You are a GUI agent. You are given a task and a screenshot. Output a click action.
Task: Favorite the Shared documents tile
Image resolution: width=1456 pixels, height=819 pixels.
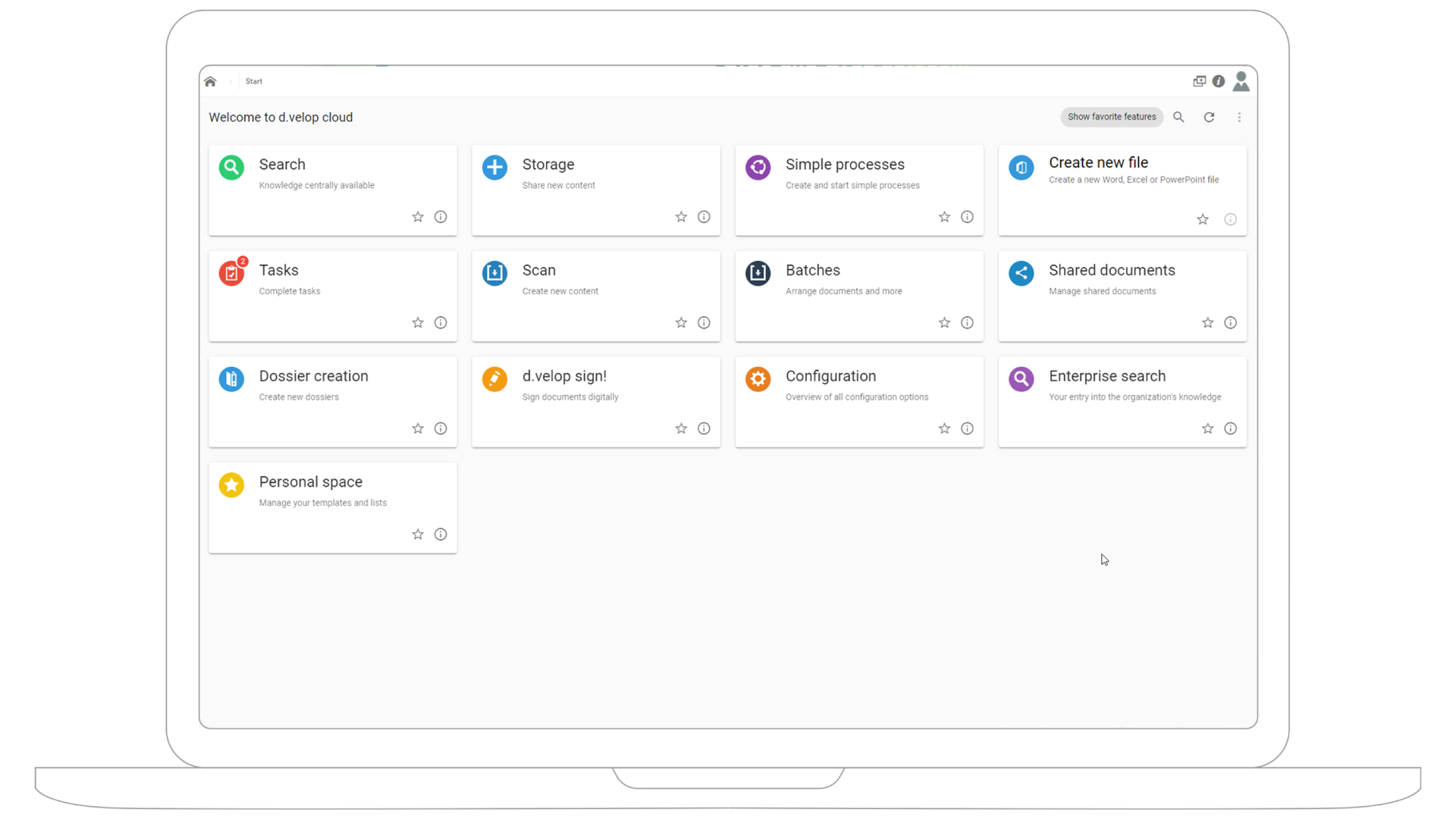(1207, 322)
